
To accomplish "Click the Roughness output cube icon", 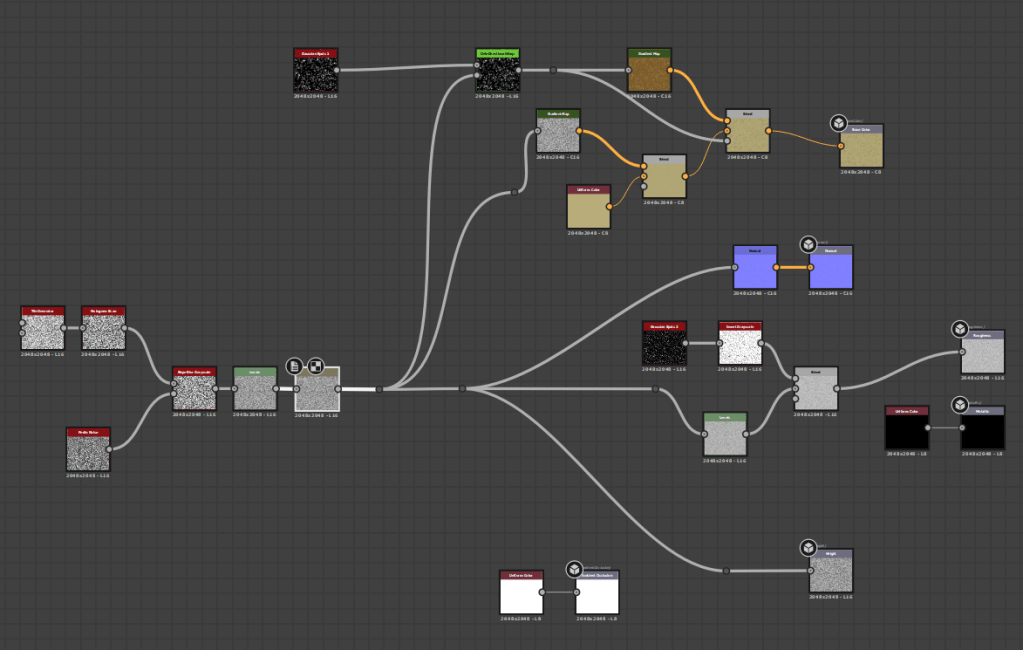I will click(959, 329).
